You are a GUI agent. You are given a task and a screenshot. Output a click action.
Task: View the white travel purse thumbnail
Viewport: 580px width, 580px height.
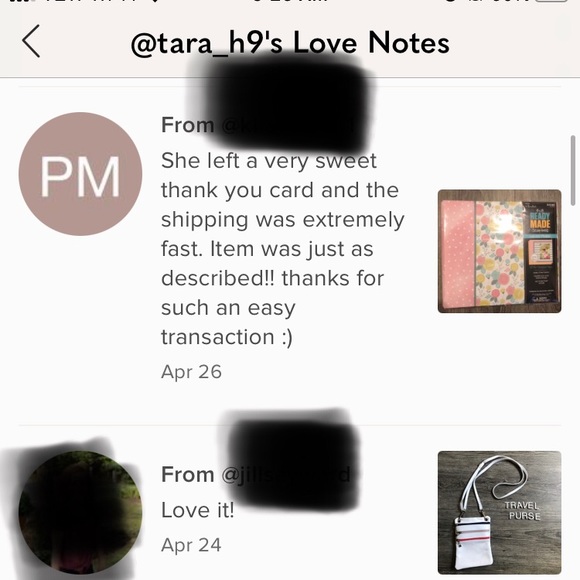coord(499,512)
